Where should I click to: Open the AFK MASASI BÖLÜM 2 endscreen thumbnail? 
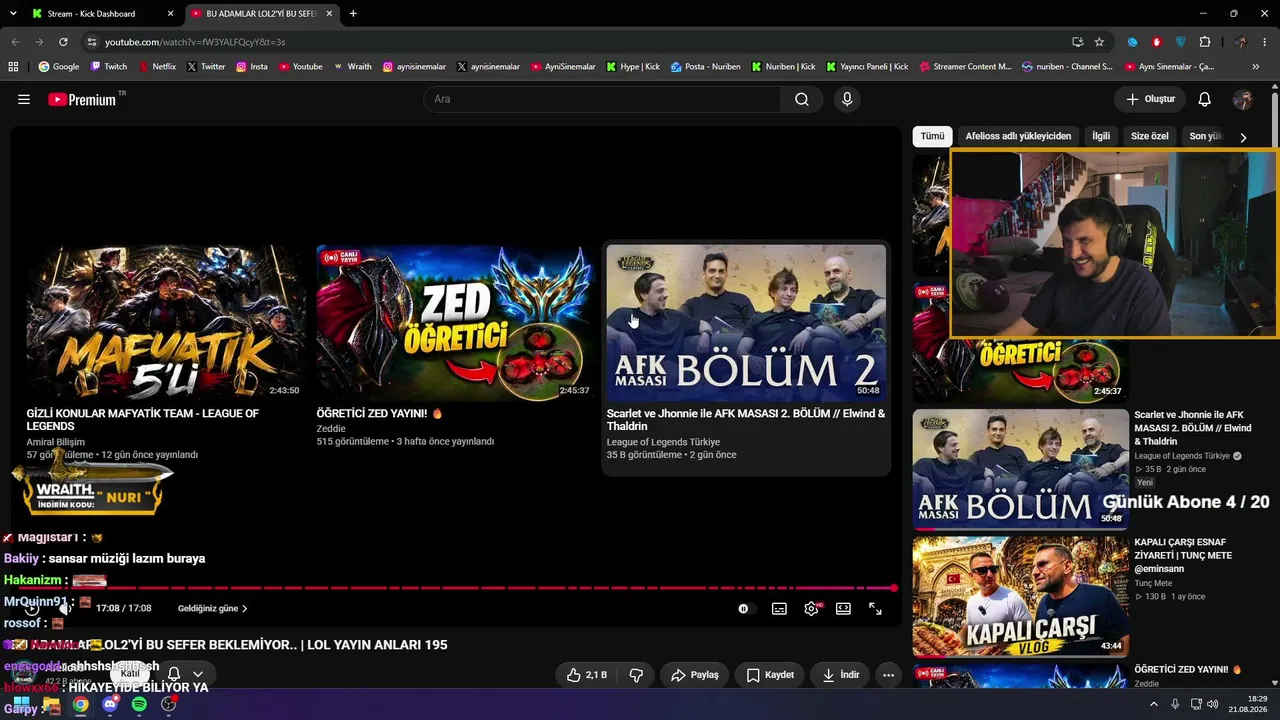coord(746,323)
